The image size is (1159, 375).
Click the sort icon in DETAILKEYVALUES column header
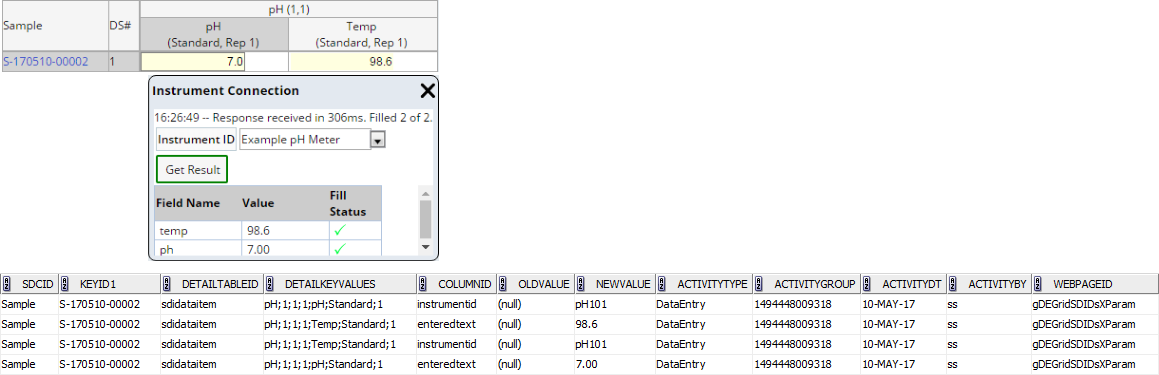coord(270,284)
